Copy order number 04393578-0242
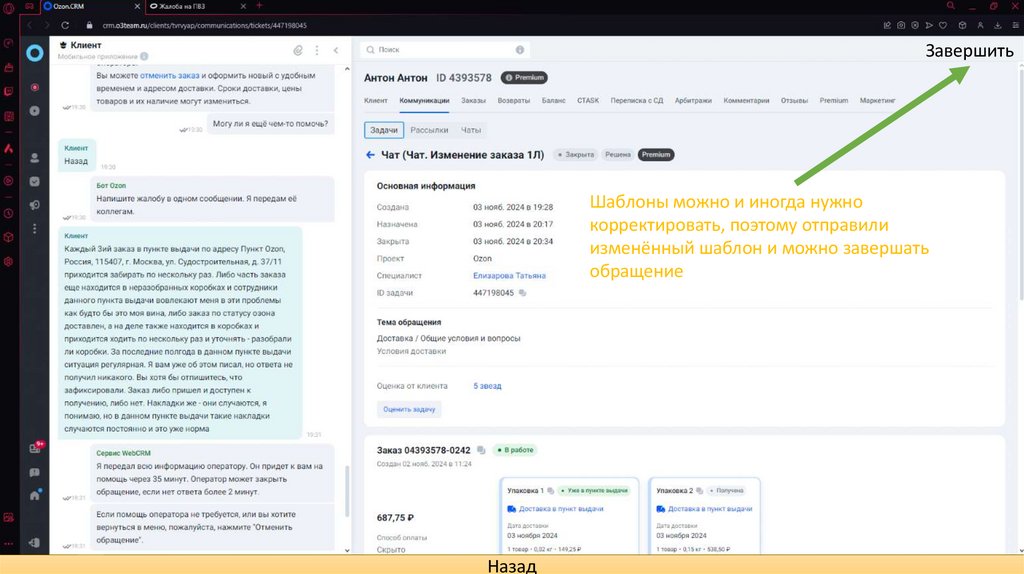1024x574 pixels. (x=481, y=450)
